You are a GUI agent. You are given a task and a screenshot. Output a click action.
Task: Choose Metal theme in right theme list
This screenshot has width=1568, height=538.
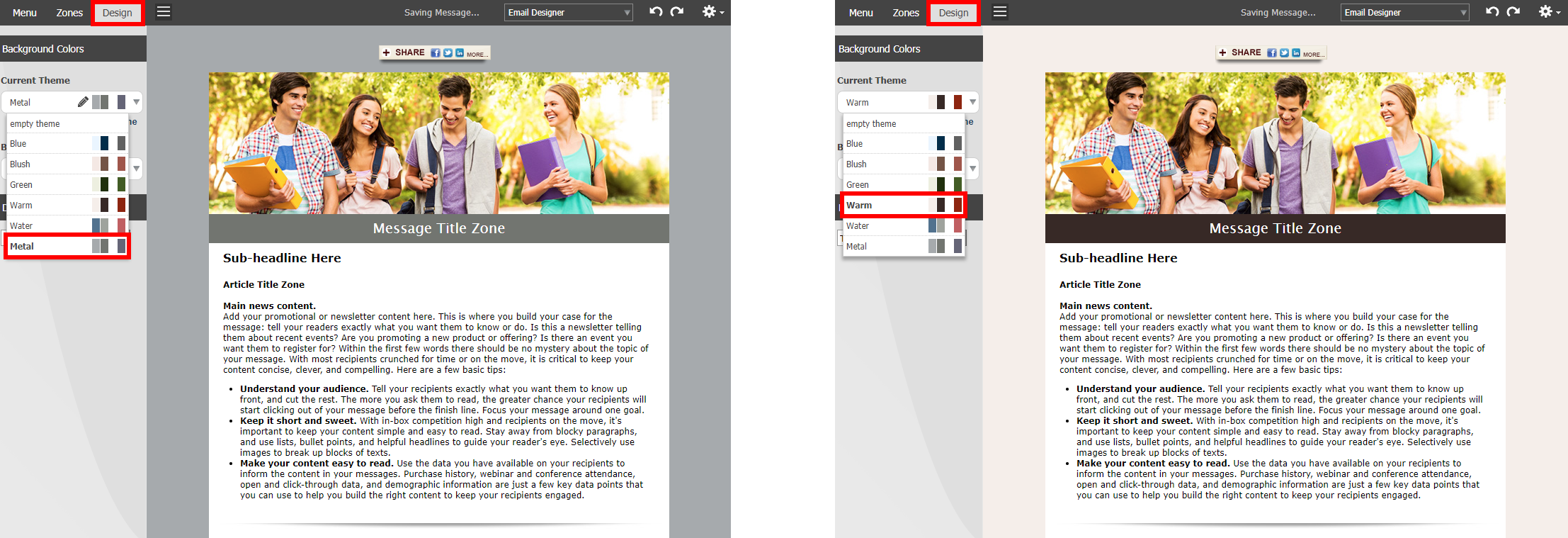pos(904,246)
